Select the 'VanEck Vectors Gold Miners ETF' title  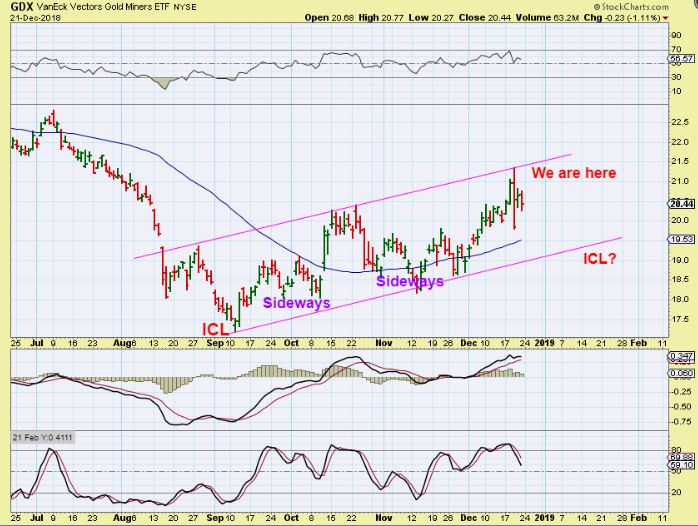click(102, 7)
